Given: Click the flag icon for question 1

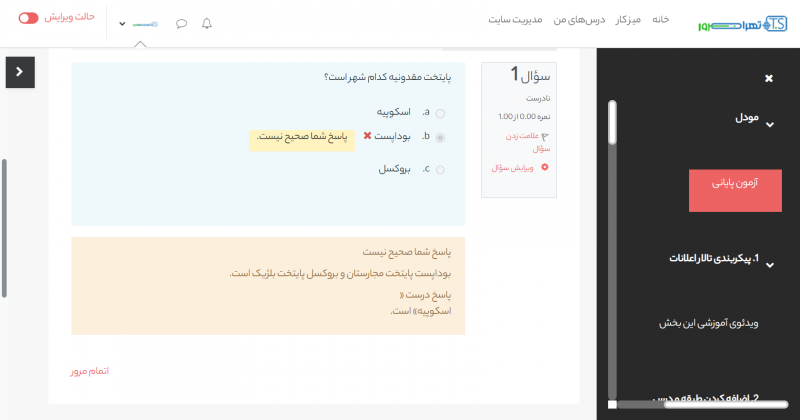Looking at the screenshot, I should click(545, 136).
